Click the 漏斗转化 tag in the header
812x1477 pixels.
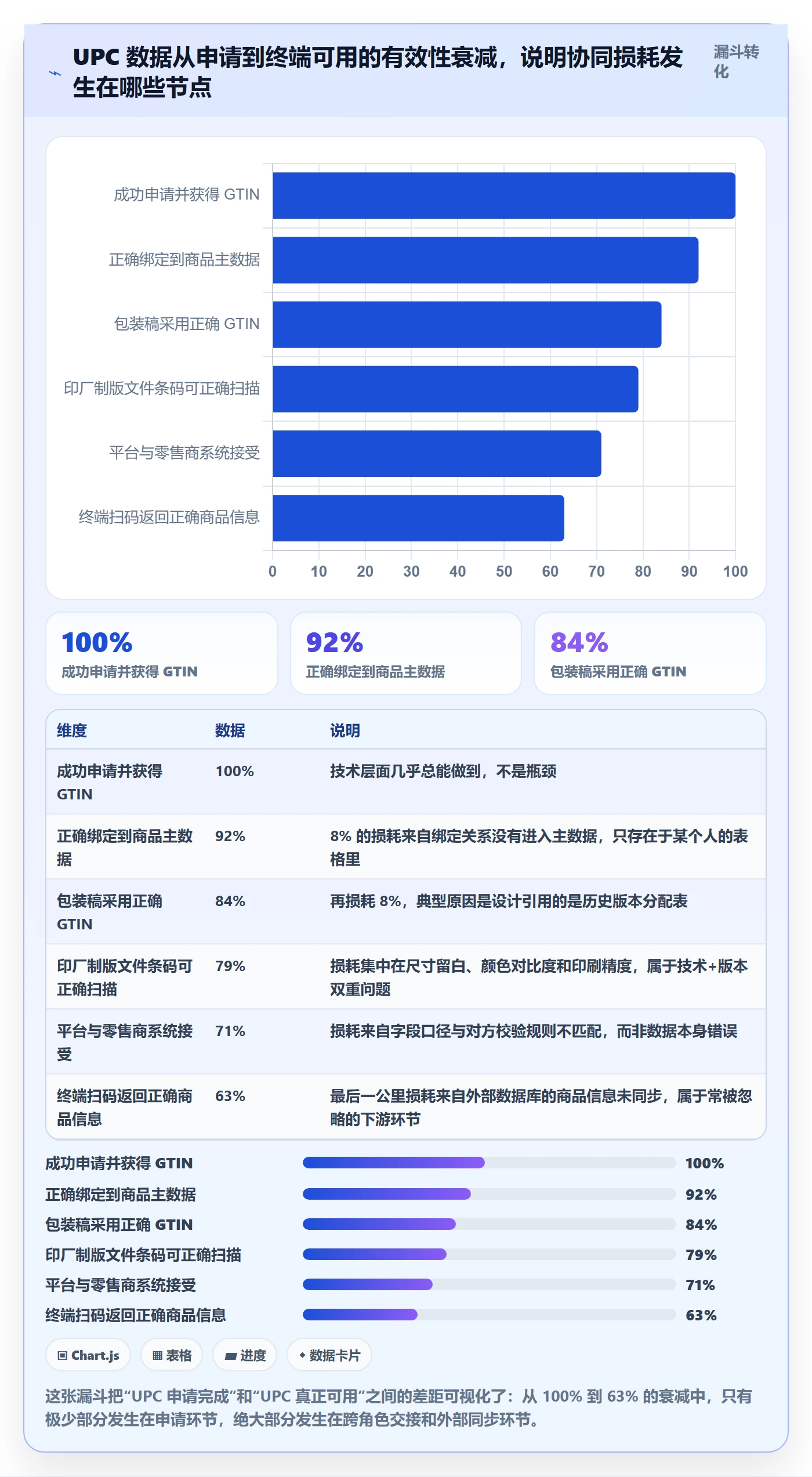(x=736, y=61)
